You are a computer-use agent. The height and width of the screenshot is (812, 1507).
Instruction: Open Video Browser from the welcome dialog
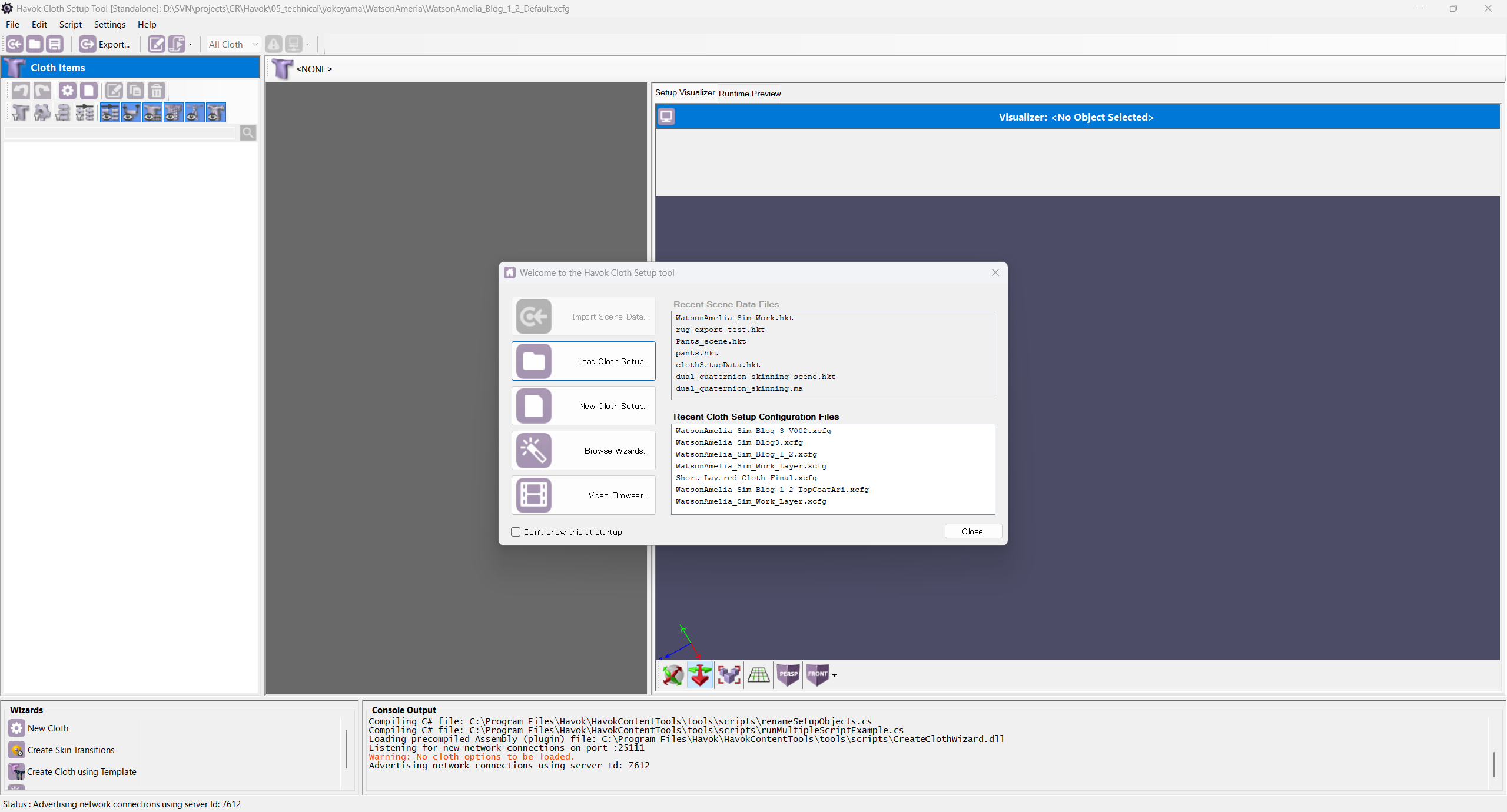[583, 495]
